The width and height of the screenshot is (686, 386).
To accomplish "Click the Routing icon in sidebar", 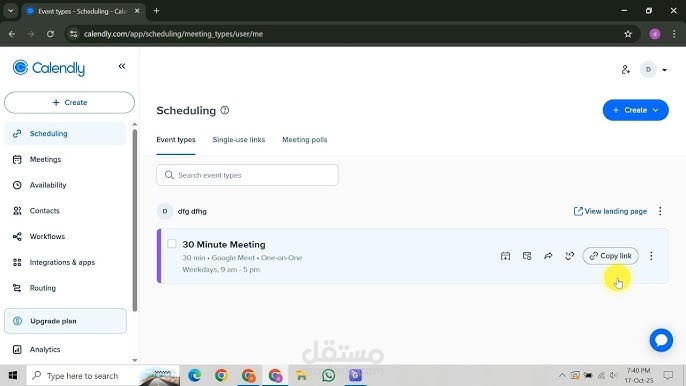I will 17,288.
